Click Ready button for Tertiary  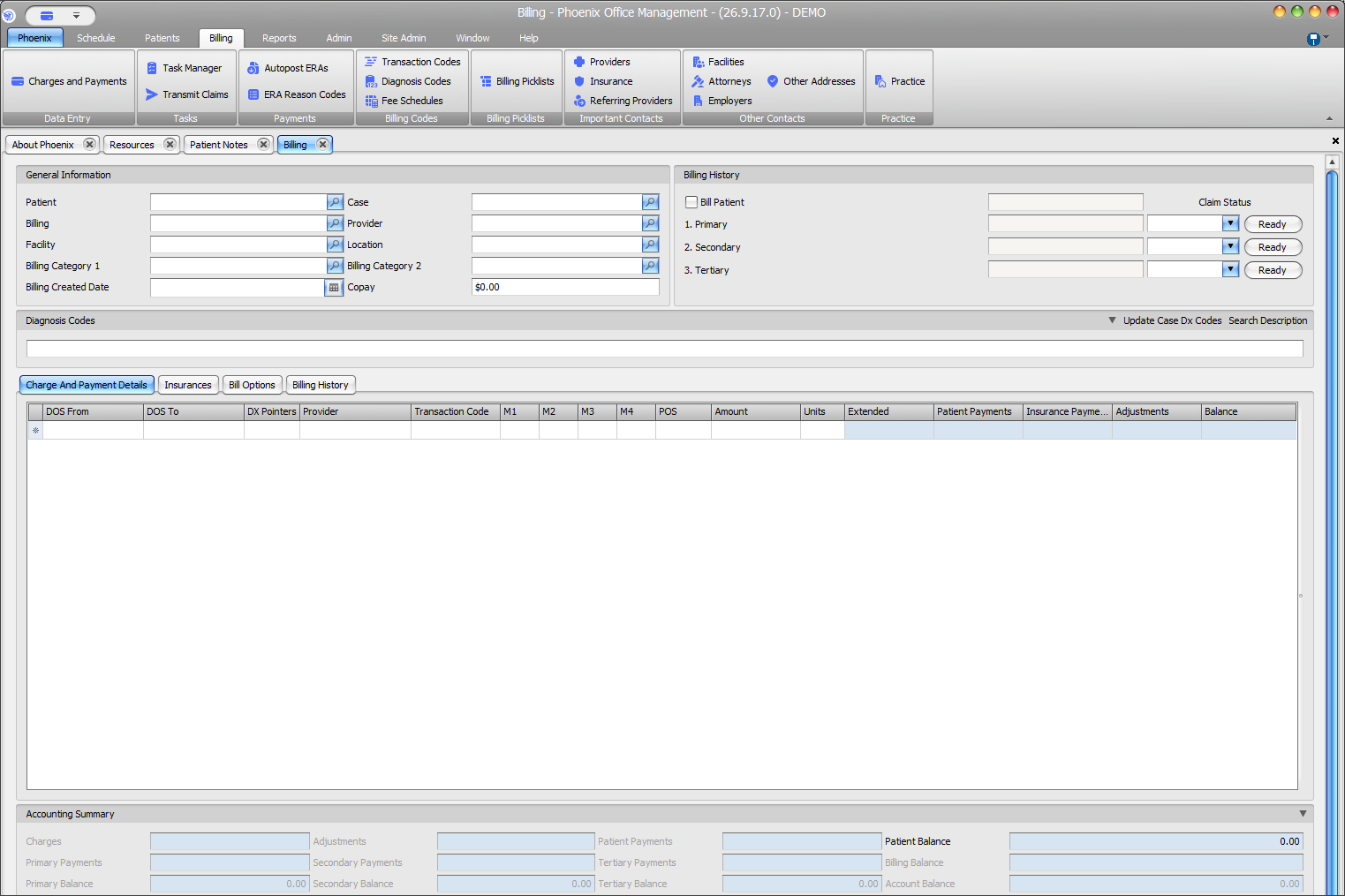click(x=1273, y=270)
